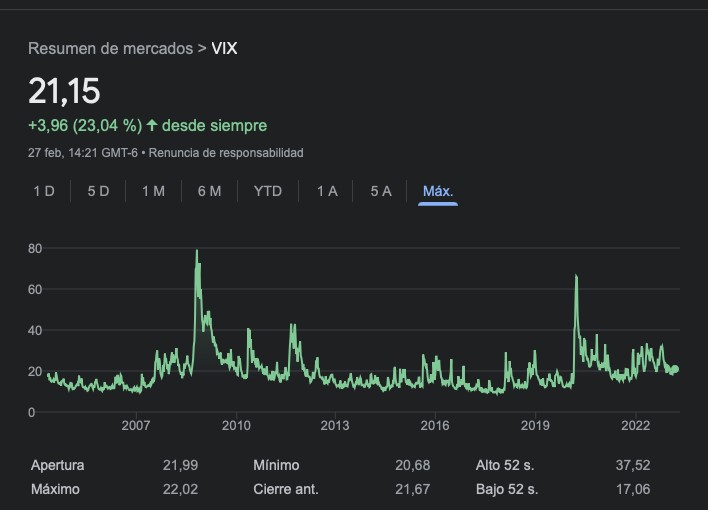Click the green up arrow icon
708x510 pixels.
click(152, 126)
